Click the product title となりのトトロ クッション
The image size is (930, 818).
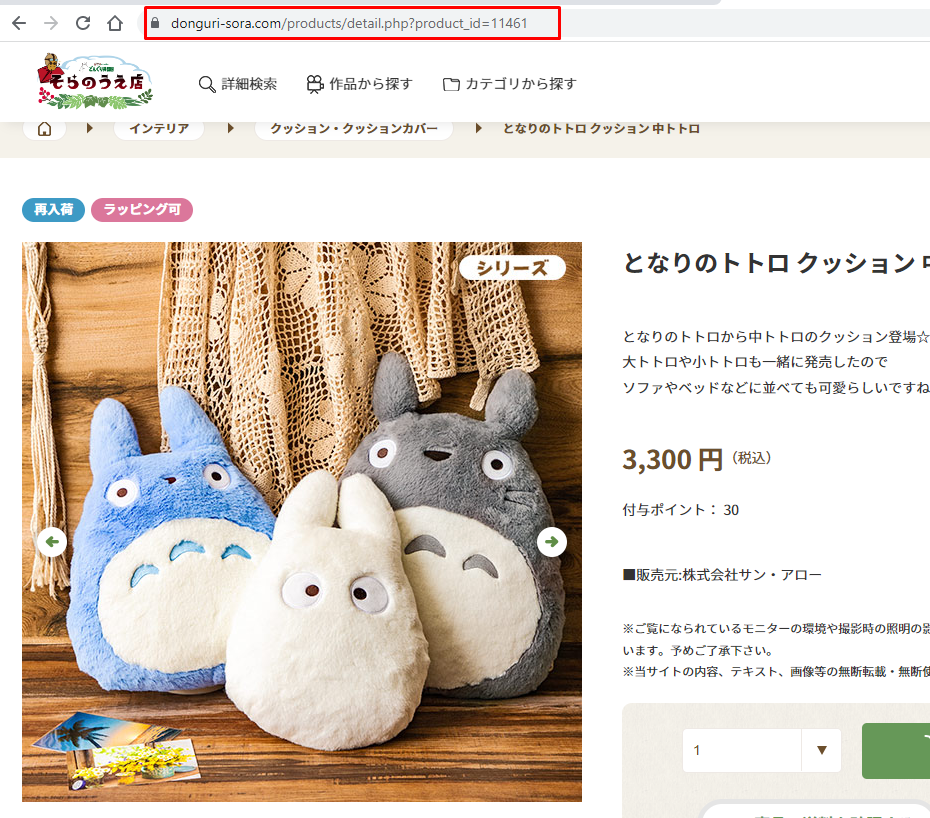point(776,263)
